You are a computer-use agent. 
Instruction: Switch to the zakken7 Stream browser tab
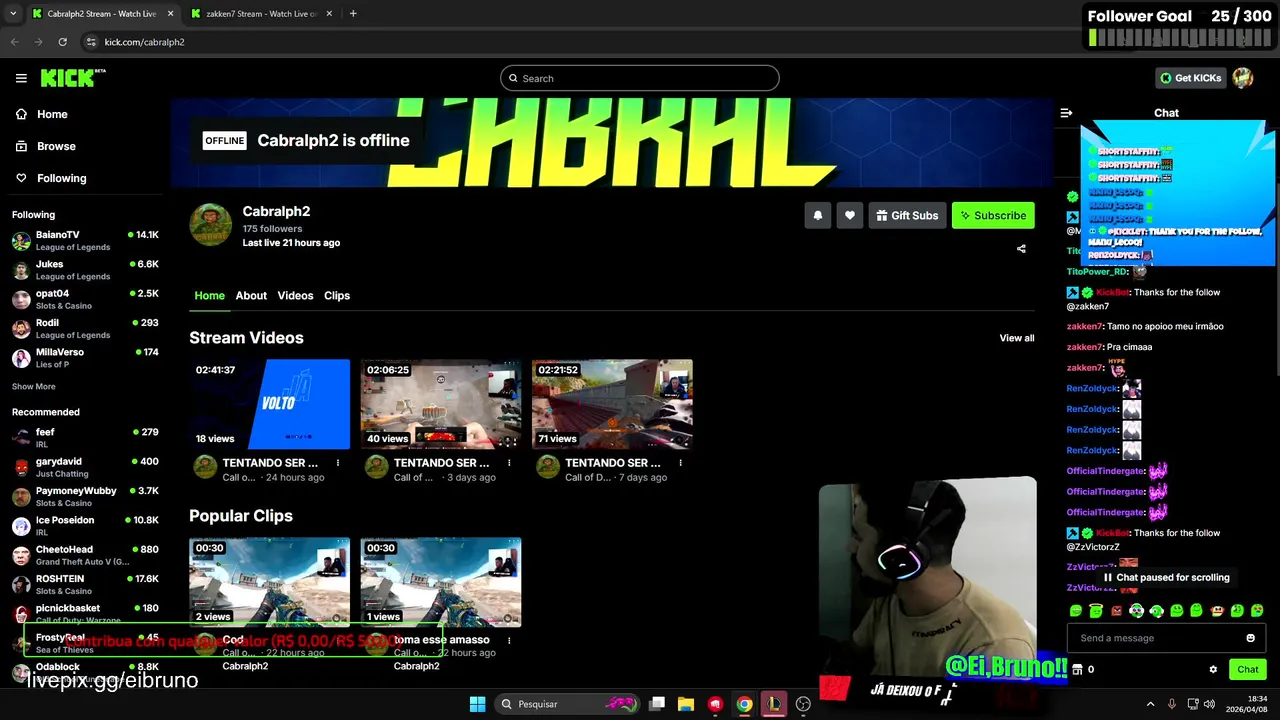point(261,14)
